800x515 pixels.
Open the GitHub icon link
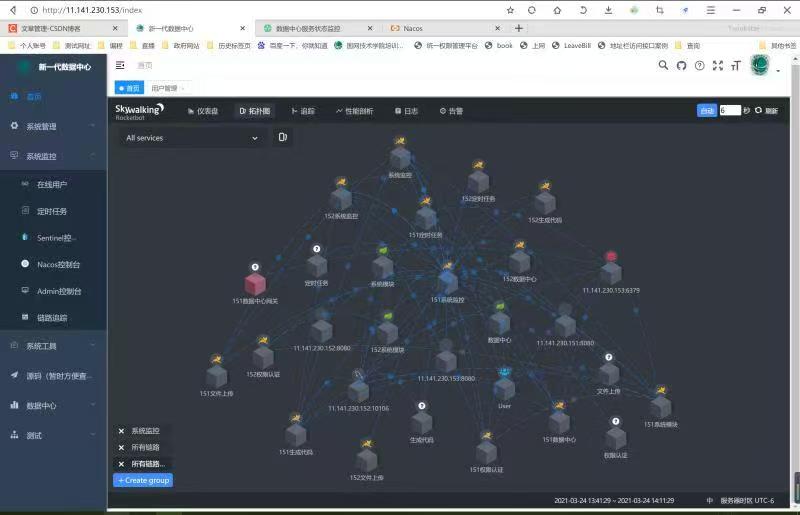[x=681, y=65]
